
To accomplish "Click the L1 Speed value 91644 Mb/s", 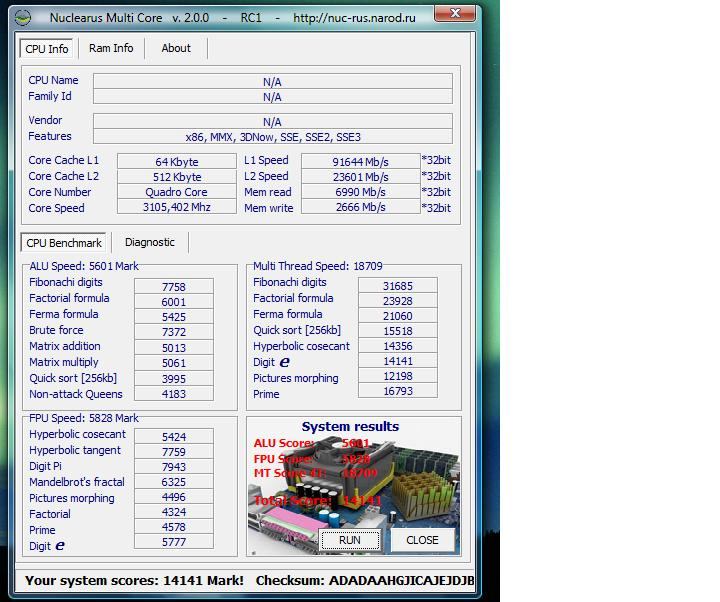I will (x=360, y=161).
